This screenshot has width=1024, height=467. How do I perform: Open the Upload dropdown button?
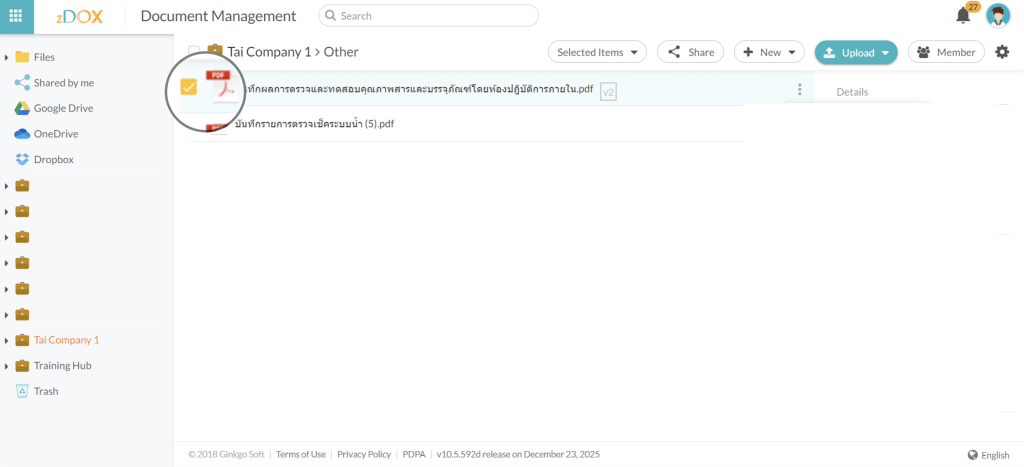point(856,52)
